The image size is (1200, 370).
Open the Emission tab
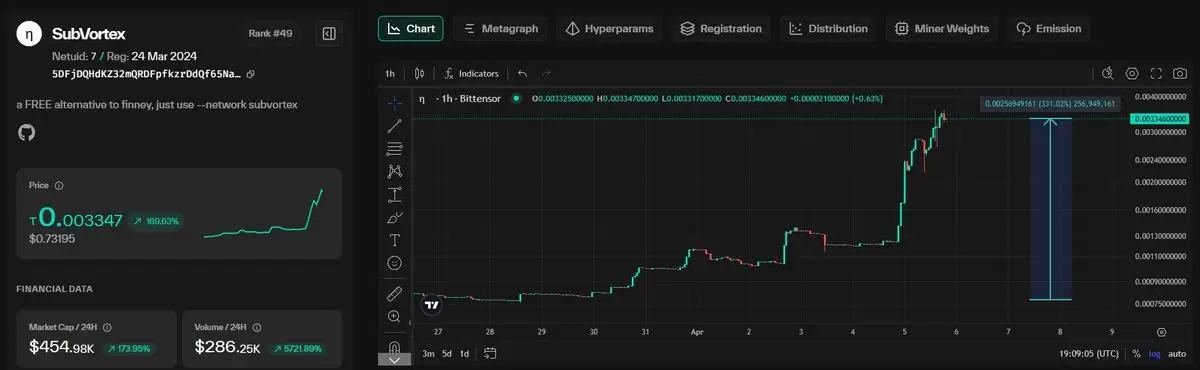click(x=1048, y=29)
